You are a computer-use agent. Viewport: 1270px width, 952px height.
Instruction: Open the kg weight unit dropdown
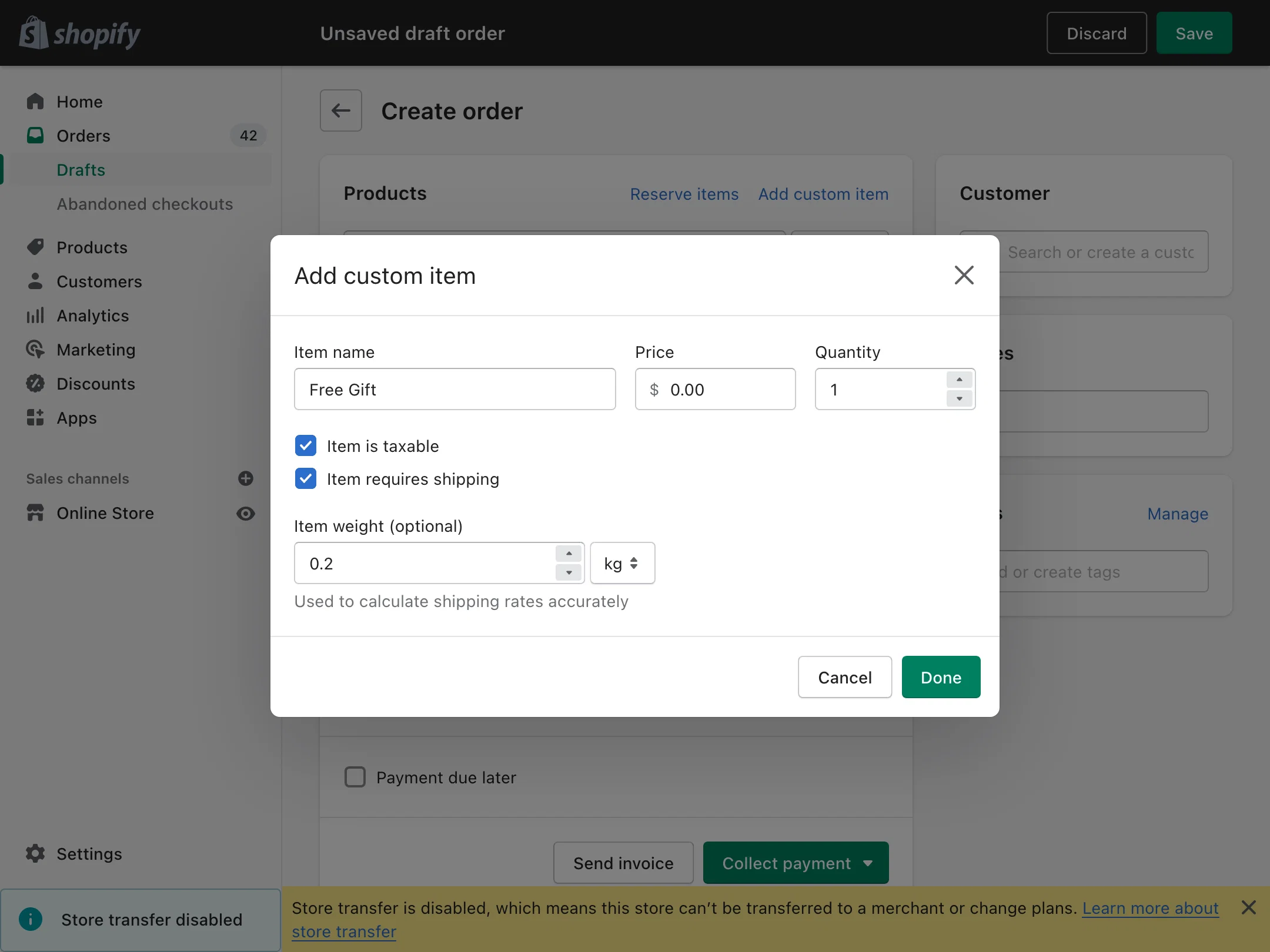(x=623, y=563)
